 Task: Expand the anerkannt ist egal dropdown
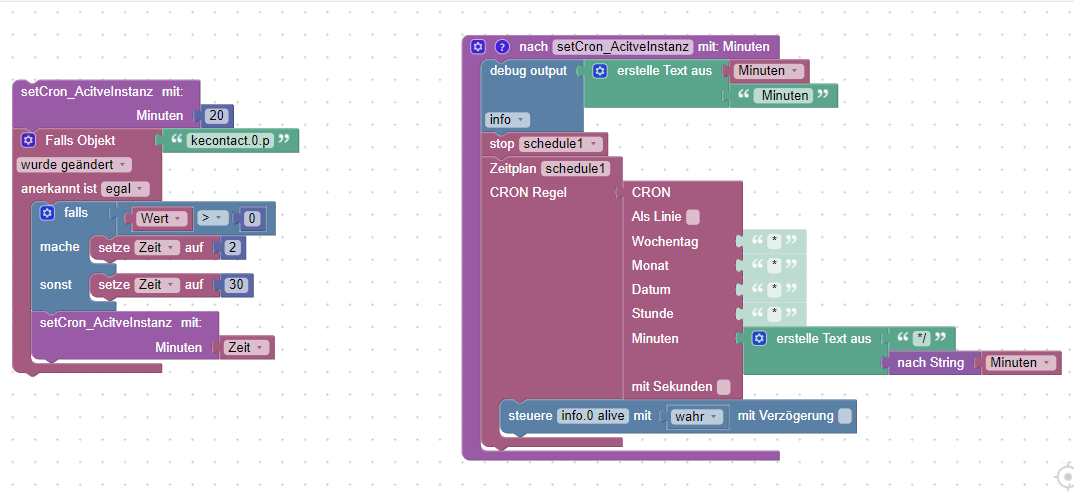[x=125, y=188]
